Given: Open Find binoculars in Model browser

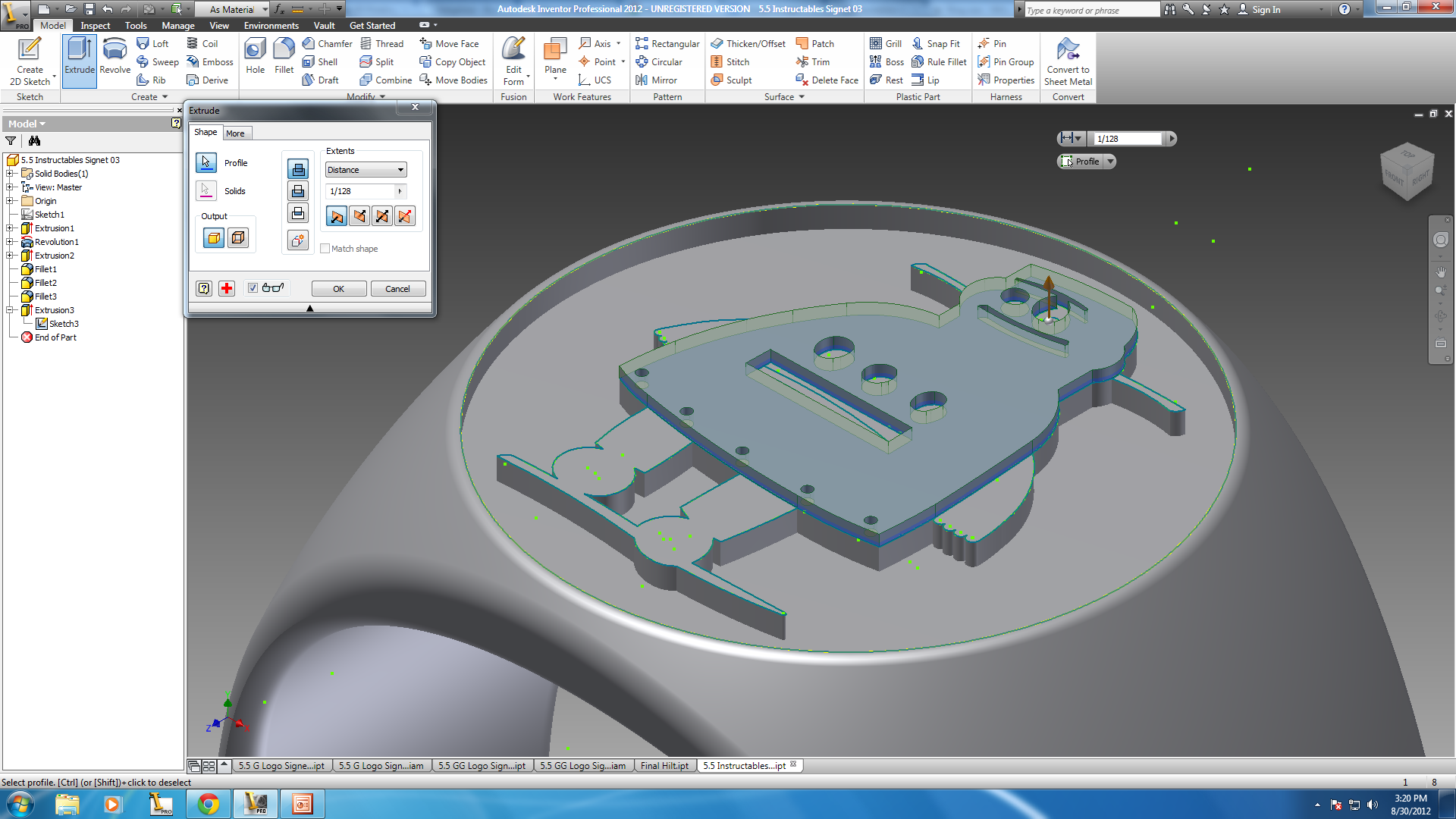Looking at the screenshot, I should point(34,141).
